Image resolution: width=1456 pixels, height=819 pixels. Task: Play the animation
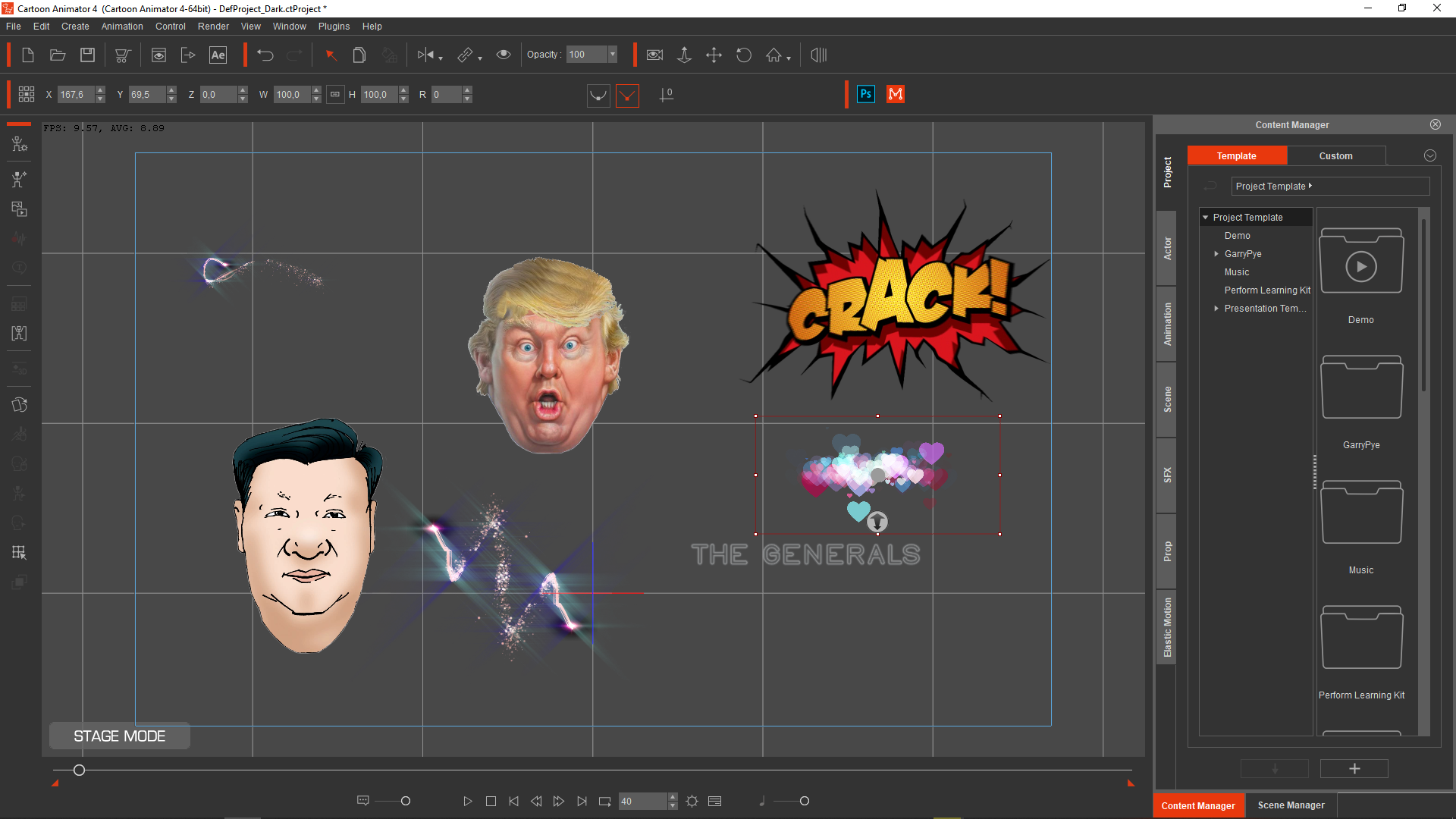468,801
